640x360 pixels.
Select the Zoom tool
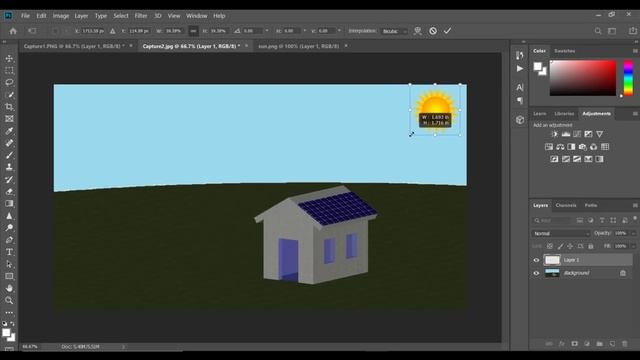[x=9, y=300]
